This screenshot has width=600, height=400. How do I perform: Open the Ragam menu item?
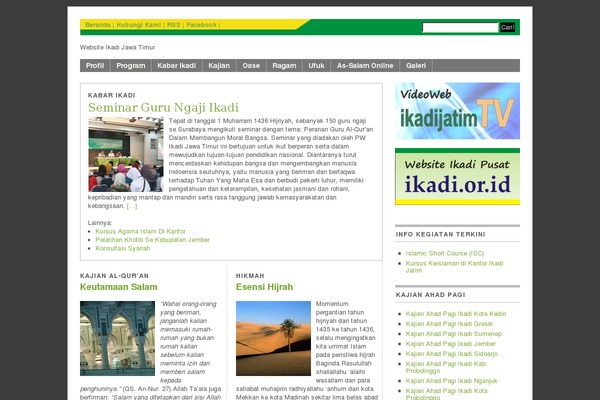coord(284,65)
